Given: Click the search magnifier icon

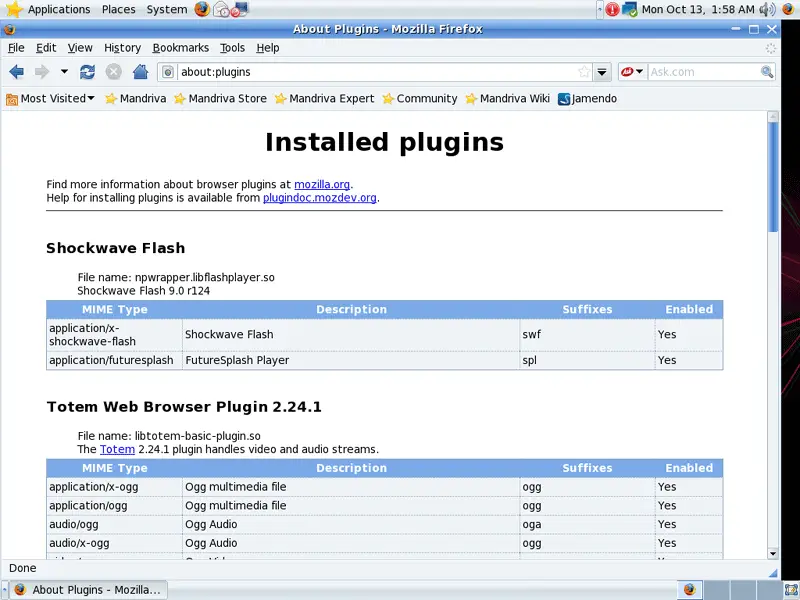Looking at the screenshot, I should 766,72.
